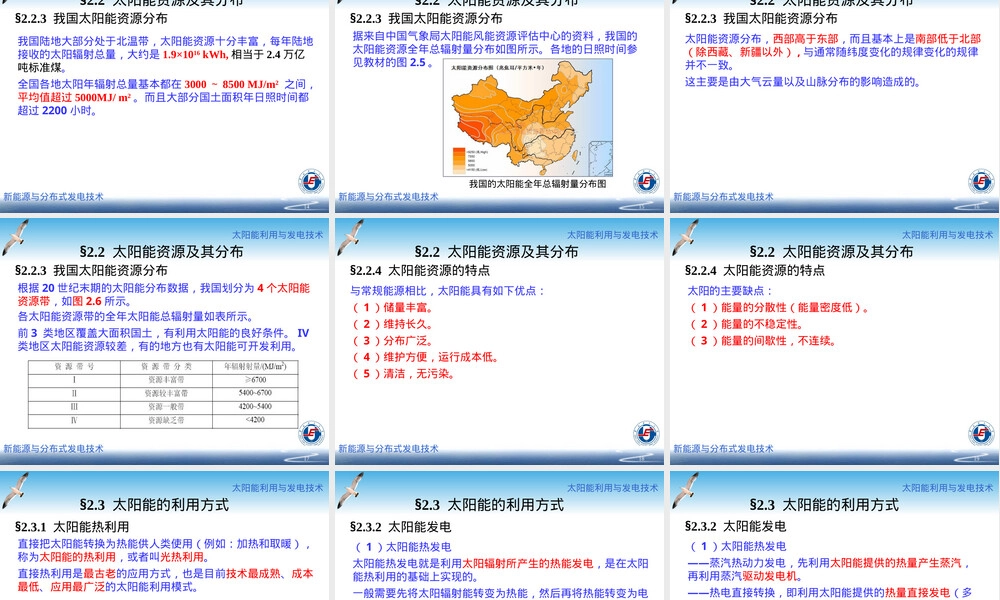Click the seagull image on the 4个太阳能资源带 slide
This screenshot has width=1000, height=600.
16,237
